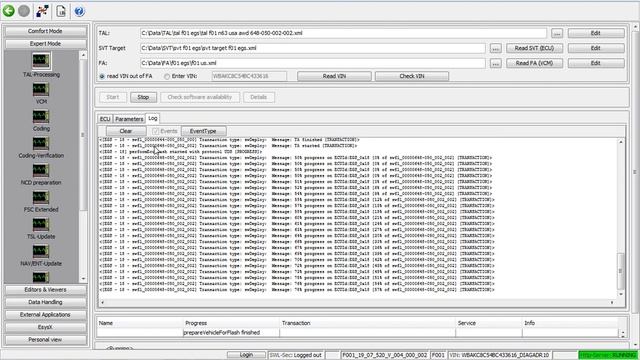Click the Login button in status bar
The height and width of the screenshot is (360, 640).
point(246,355)
